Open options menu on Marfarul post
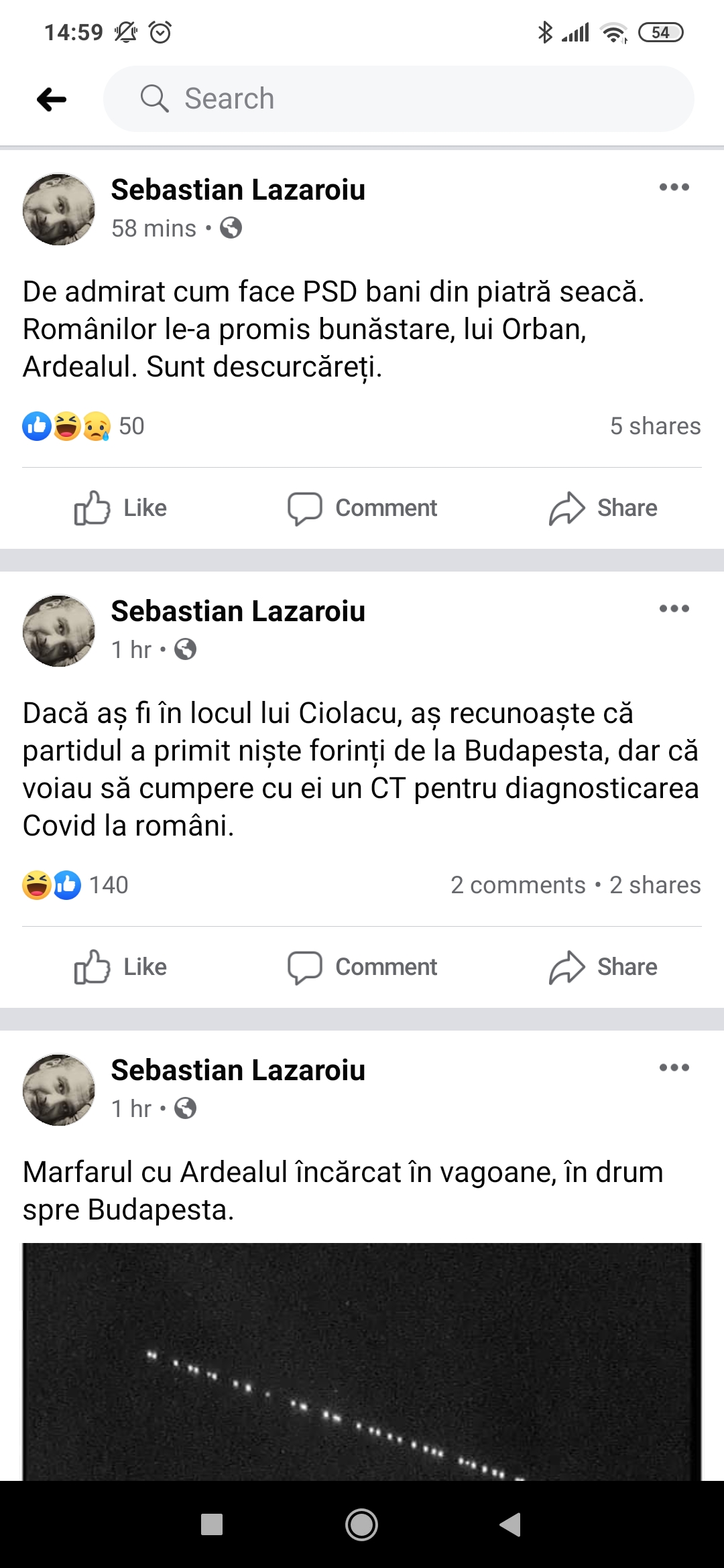Viewport: 724px width, 1568px height. pyautogui.click(x=674, y=1067)
